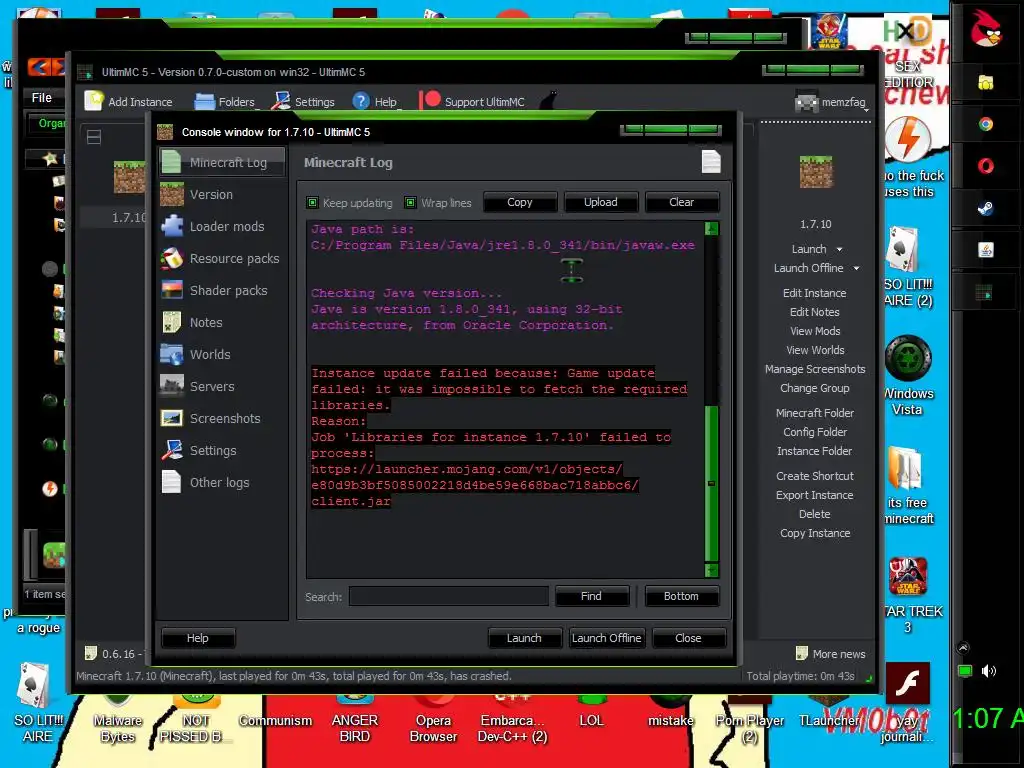Click Delete in instance side panel
The image size is (1024, 768).
[814, 514]
